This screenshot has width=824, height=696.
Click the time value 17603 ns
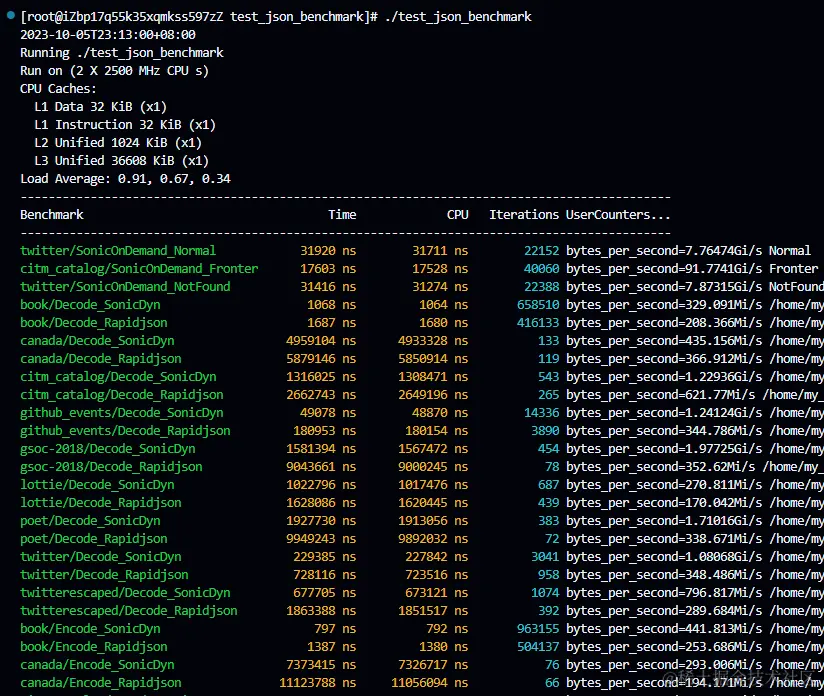tap(328, 269)
